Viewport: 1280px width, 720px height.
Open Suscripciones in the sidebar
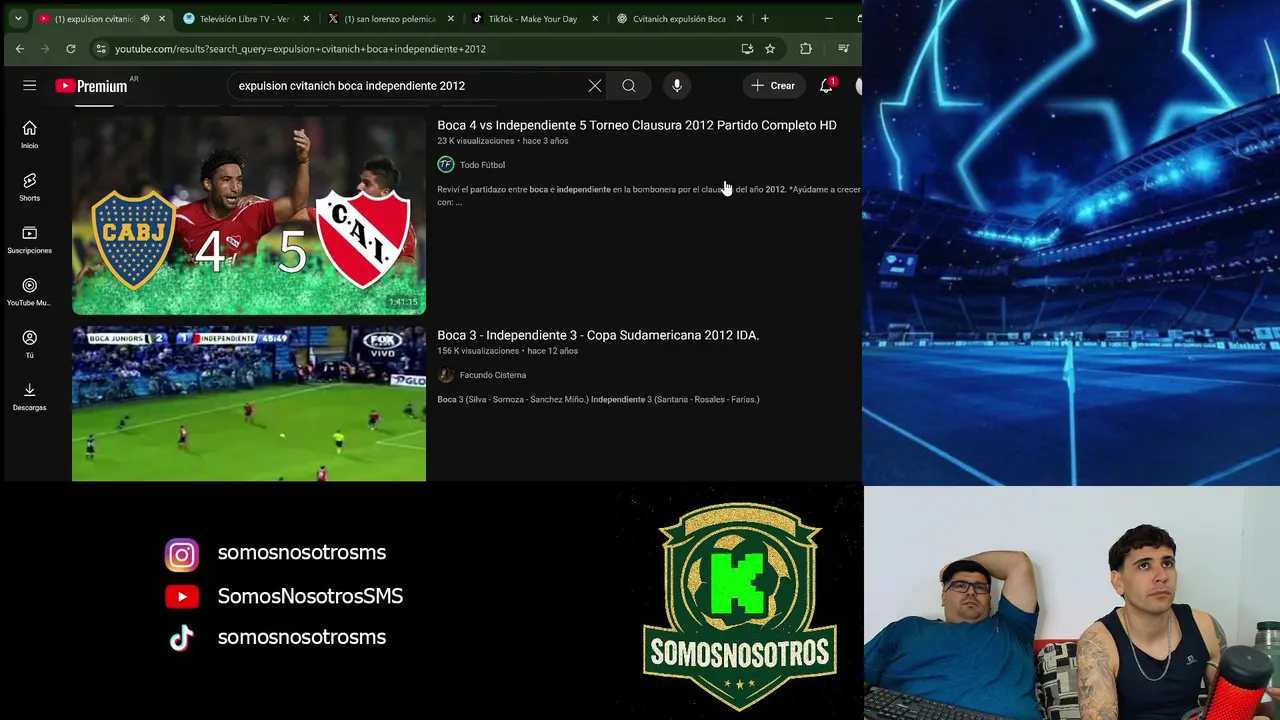(x=29, y=239)
